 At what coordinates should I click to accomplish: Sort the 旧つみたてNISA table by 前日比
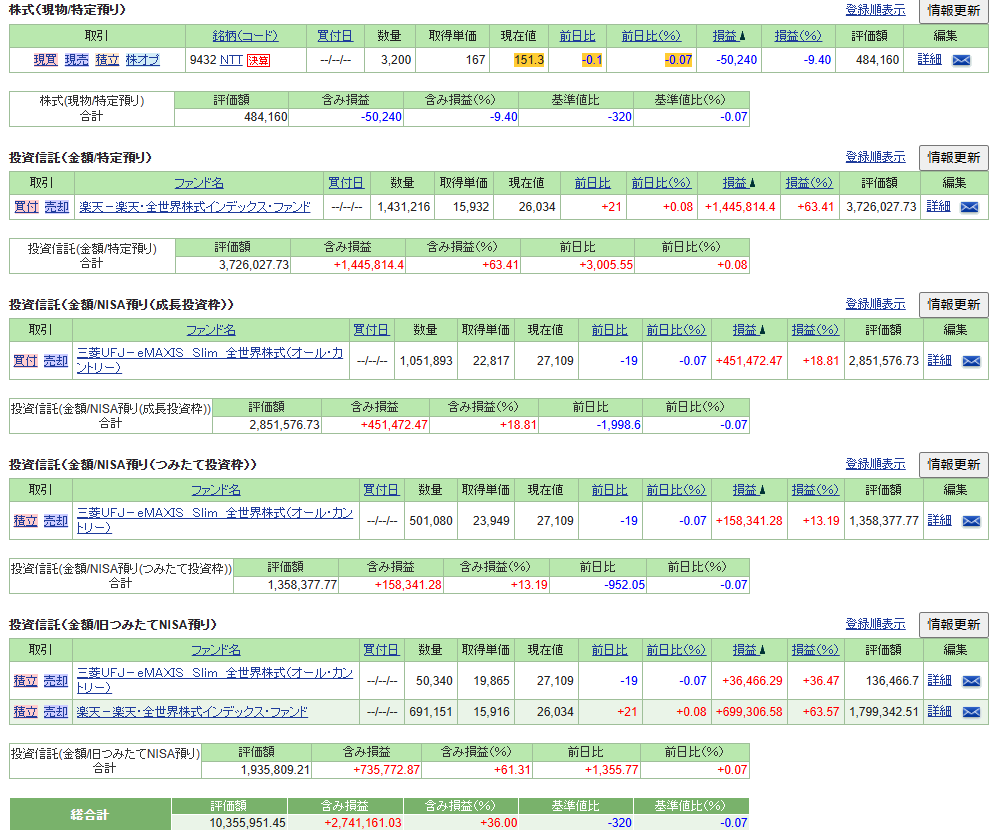(610, 650)
